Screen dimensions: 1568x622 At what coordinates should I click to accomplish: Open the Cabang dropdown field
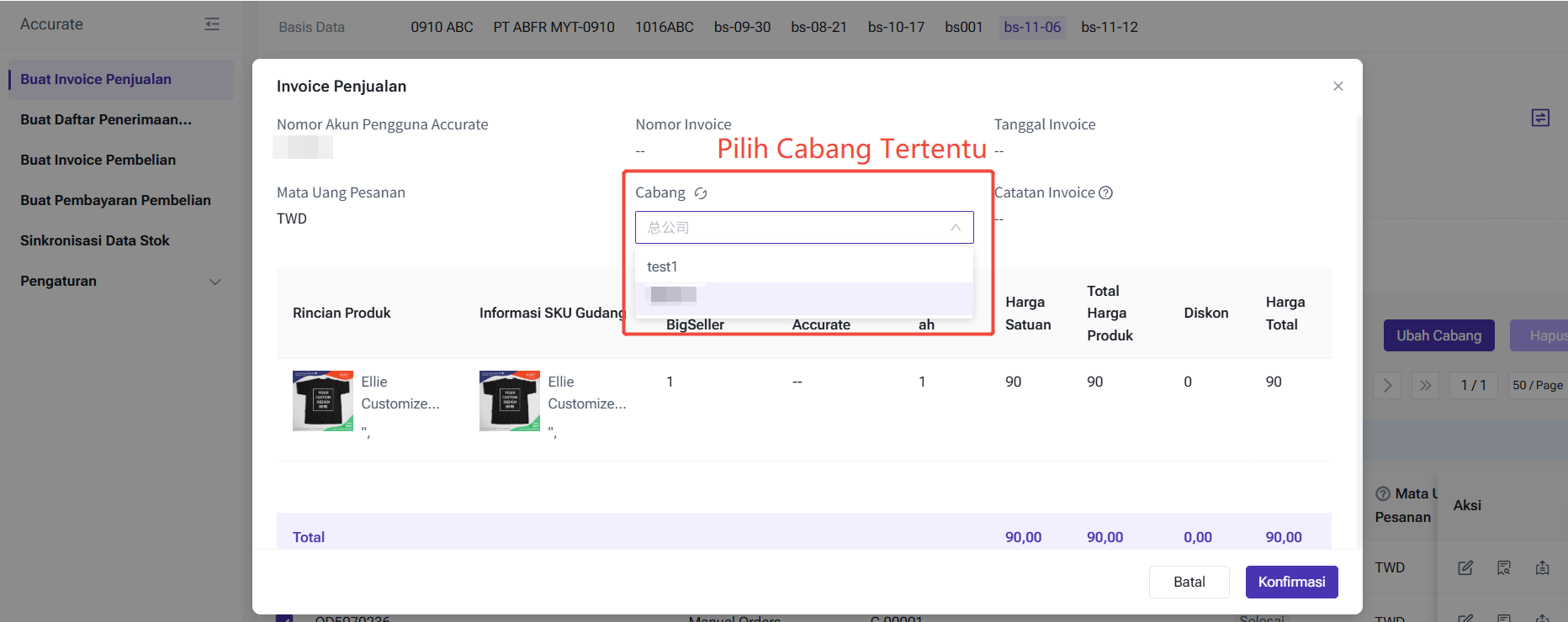(803, 228)
